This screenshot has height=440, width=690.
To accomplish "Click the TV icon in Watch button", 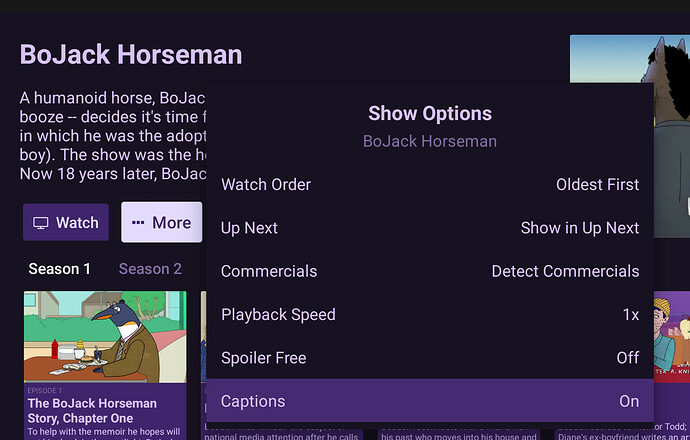I will click(x=41, y=223).
